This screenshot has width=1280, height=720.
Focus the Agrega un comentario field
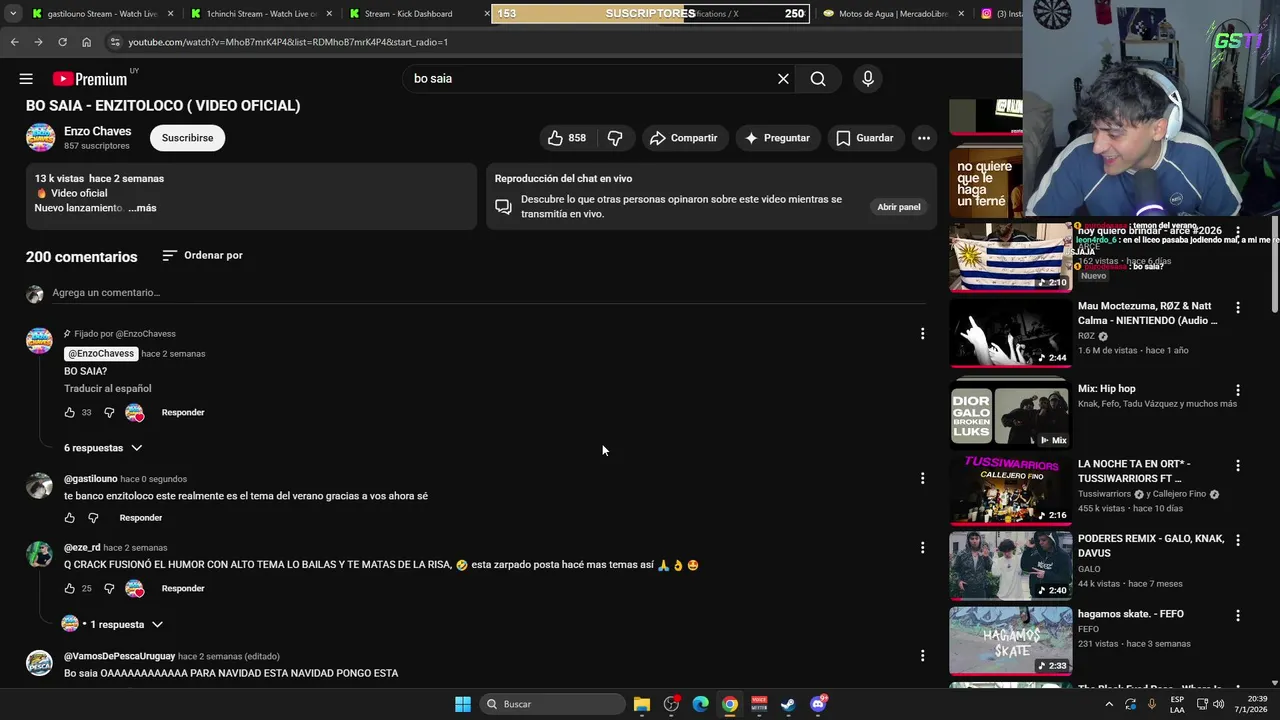(488, 293)
